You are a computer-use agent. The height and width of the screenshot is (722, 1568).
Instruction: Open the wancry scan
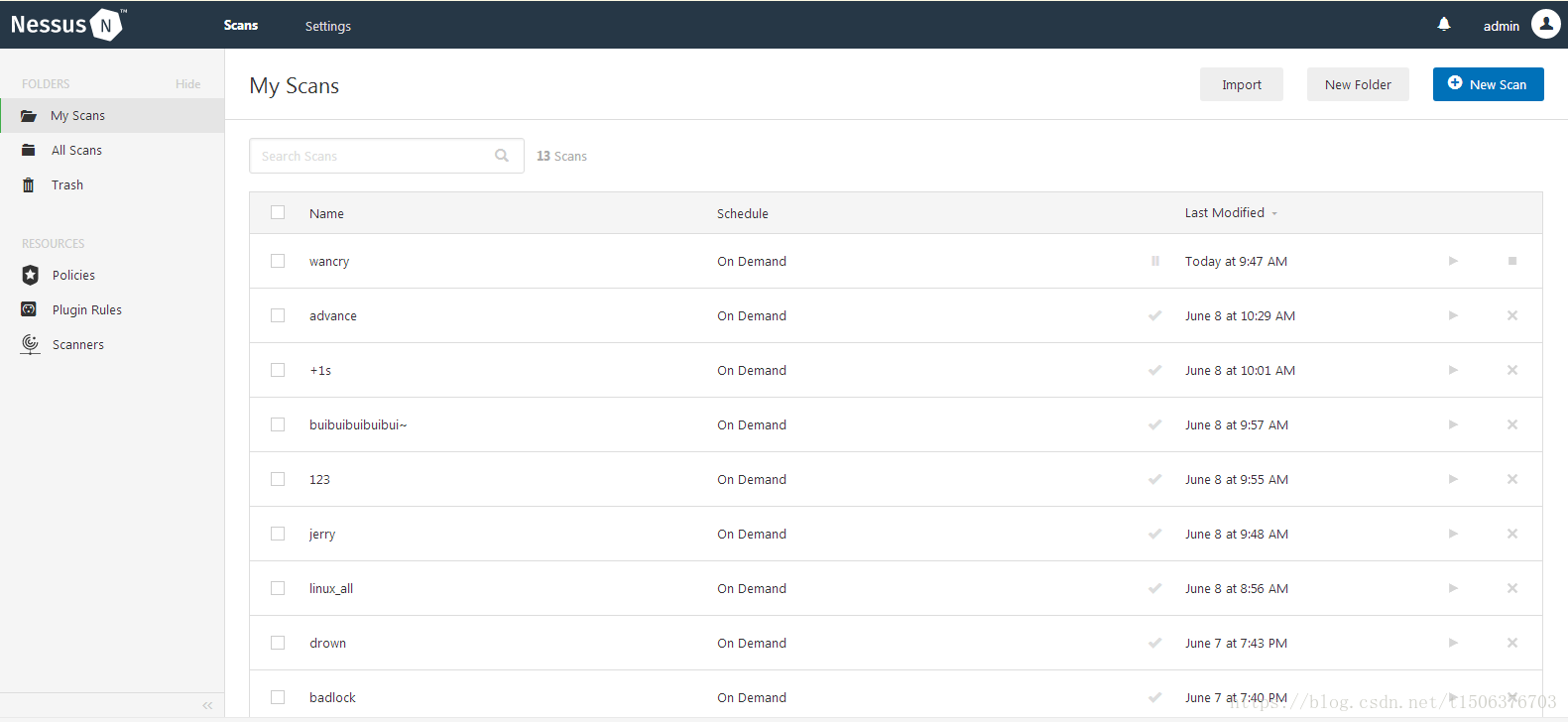click(329, 262)
